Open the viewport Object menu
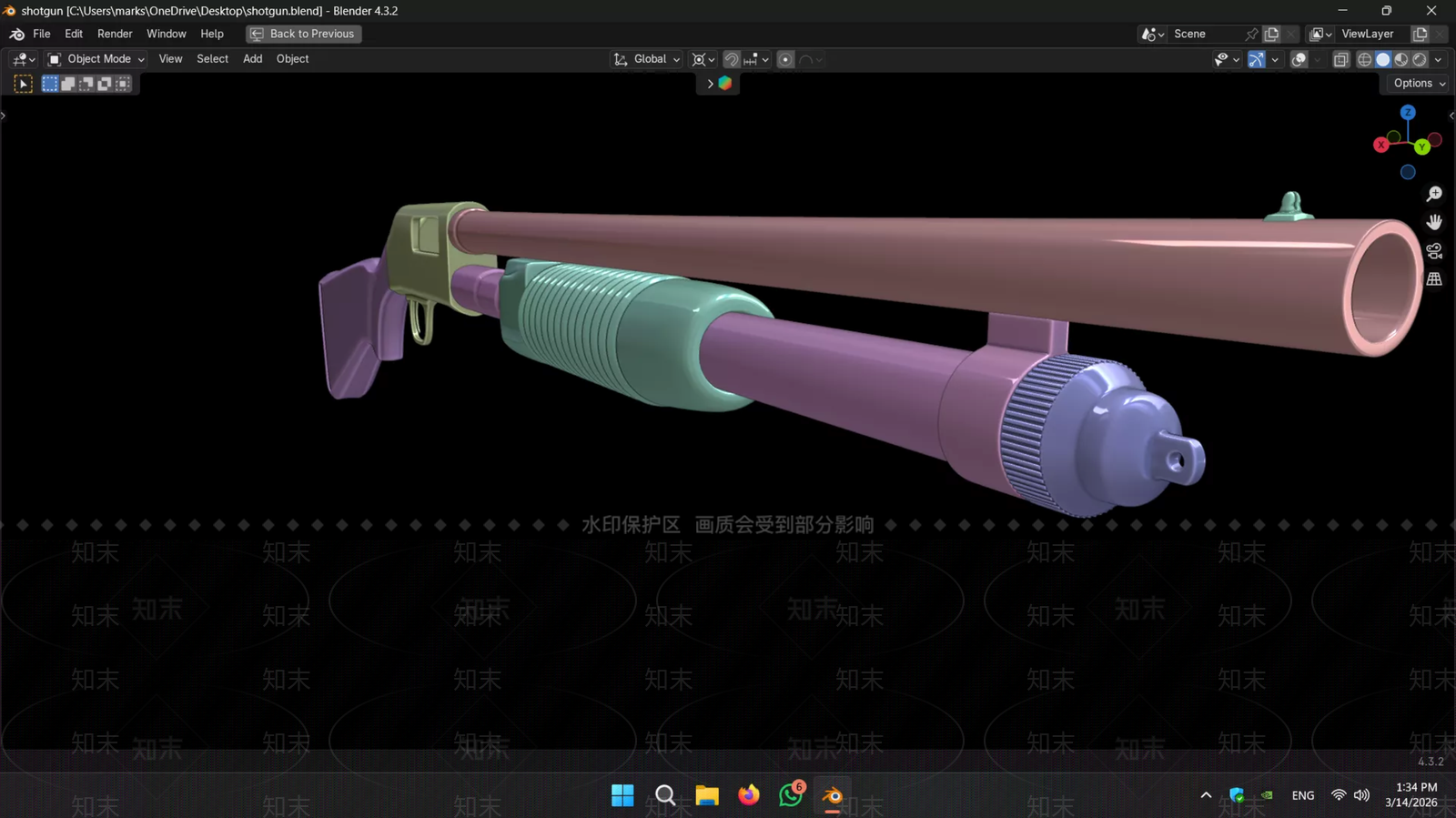The height and width of the screenshot is (818, 1456). (x=292, y=59)
